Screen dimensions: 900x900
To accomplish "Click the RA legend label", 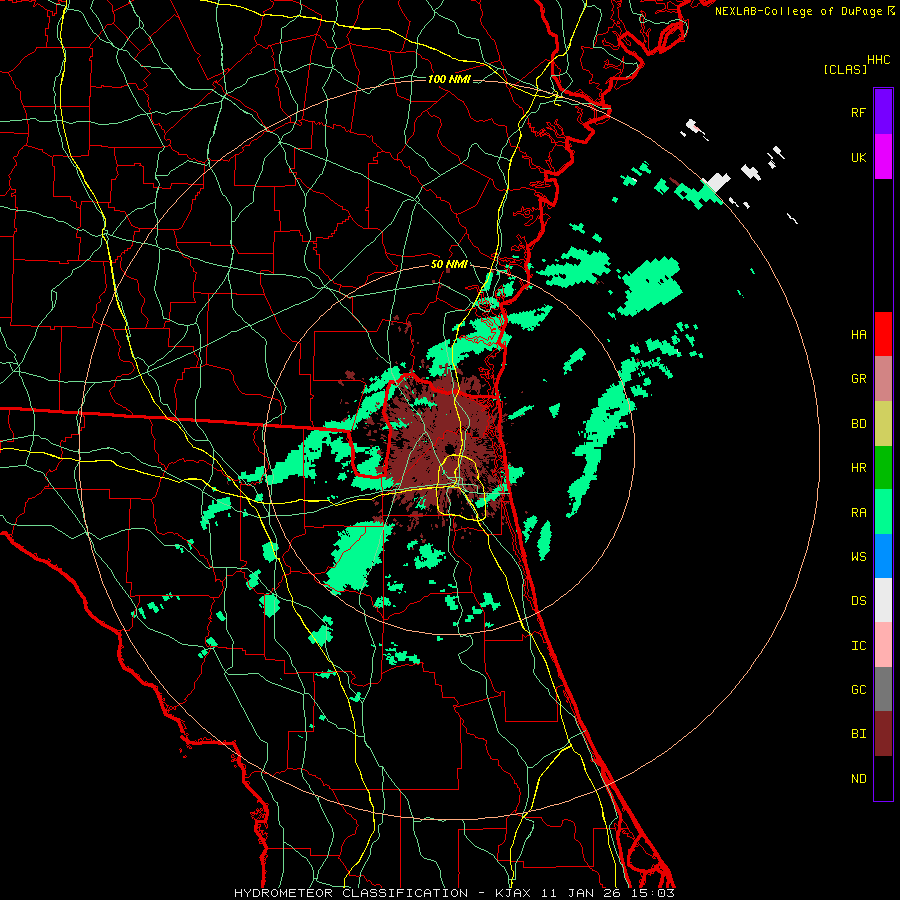I will 858,513.
